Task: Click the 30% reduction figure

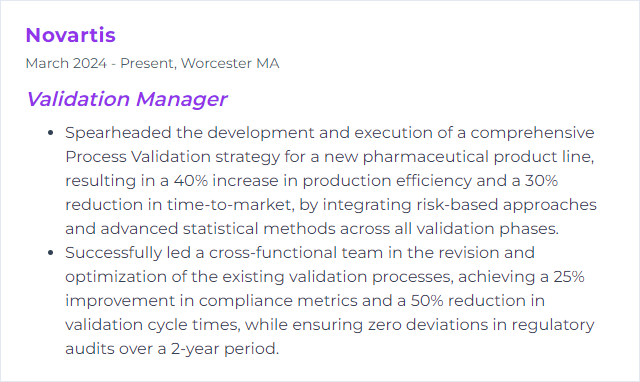Action: point(541,181)
